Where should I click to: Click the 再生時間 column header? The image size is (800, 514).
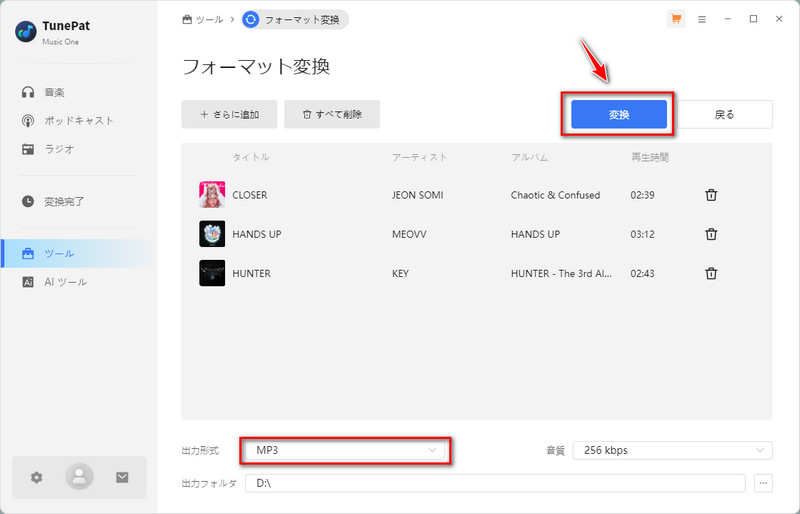[649, 157]
